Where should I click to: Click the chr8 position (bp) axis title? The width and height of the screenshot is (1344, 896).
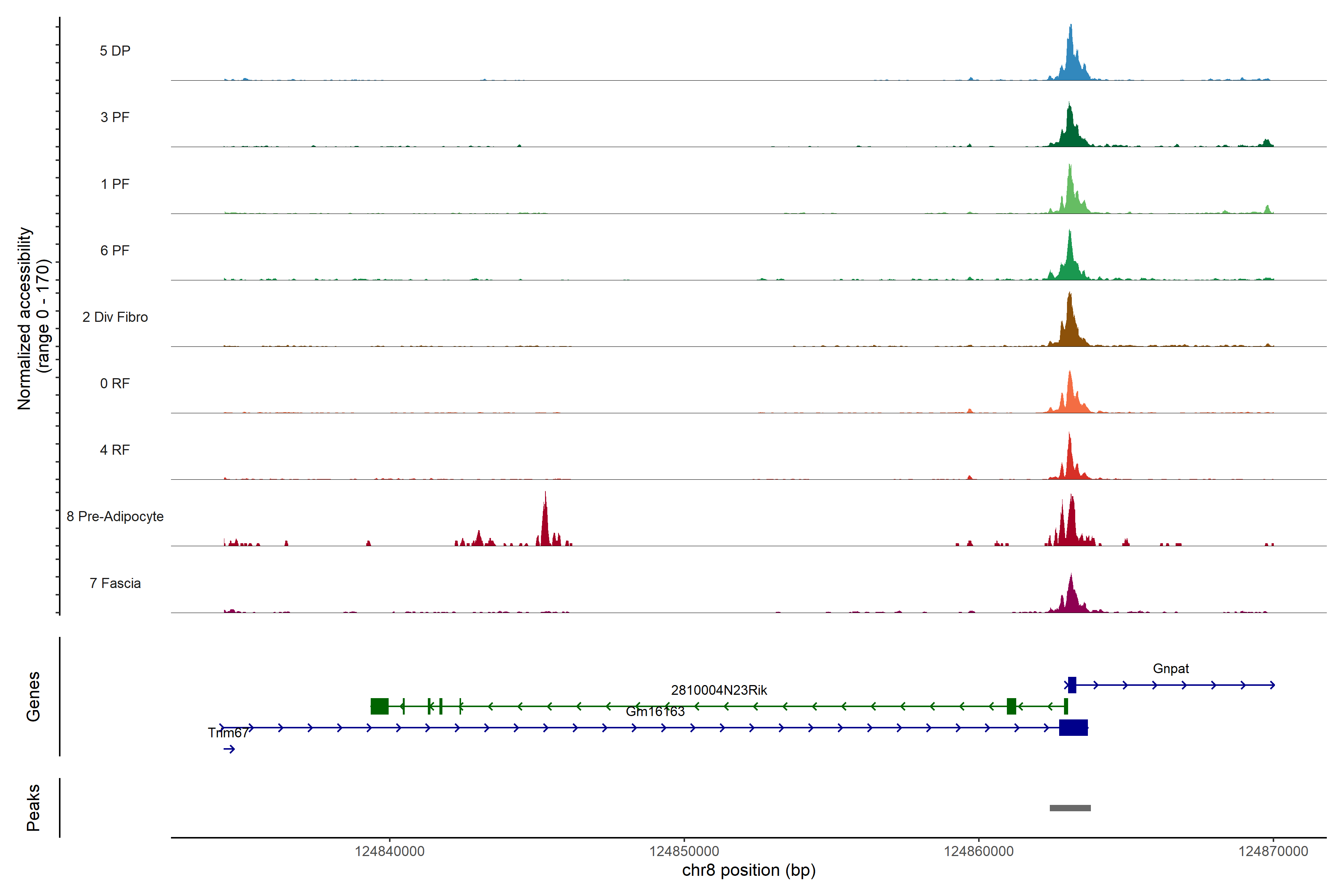pos(749,870)
